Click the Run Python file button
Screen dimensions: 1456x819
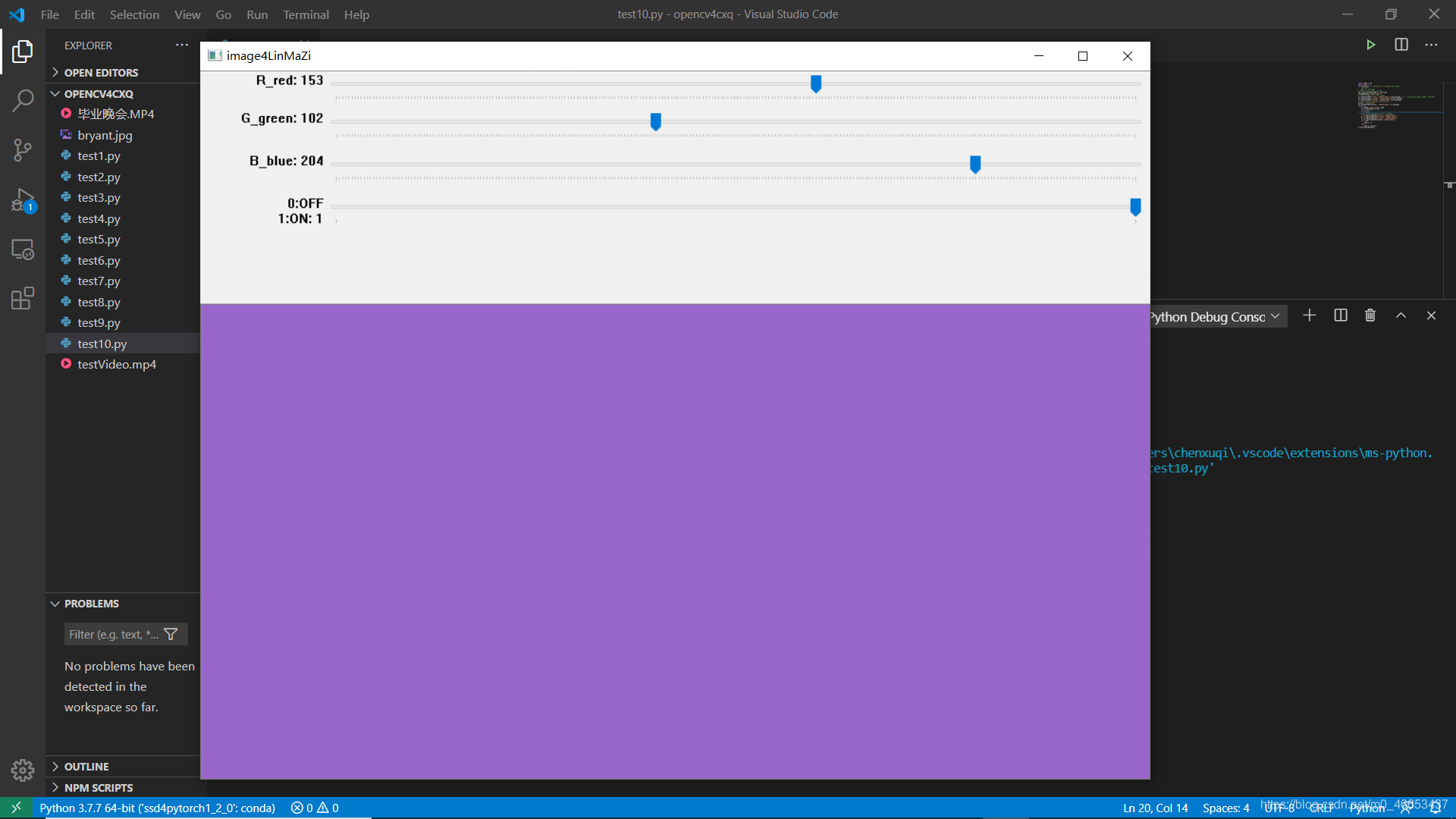tap(1371, 44)
